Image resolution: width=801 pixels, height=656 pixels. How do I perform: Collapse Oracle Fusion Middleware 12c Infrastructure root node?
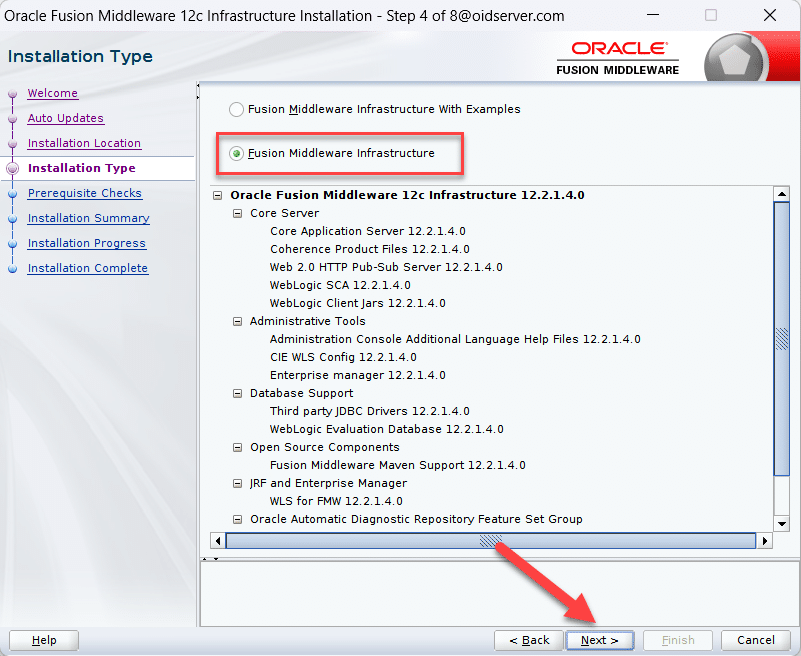click(218, 196)
